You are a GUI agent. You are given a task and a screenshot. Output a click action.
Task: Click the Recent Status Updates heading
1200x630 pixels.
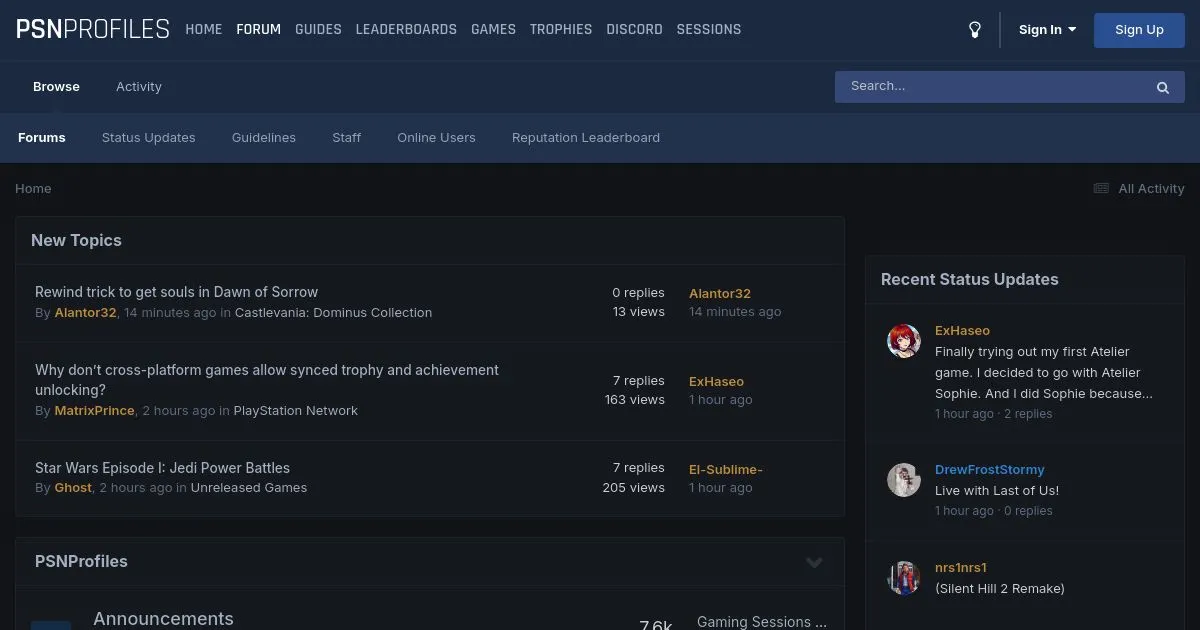[x=969, y=279]
